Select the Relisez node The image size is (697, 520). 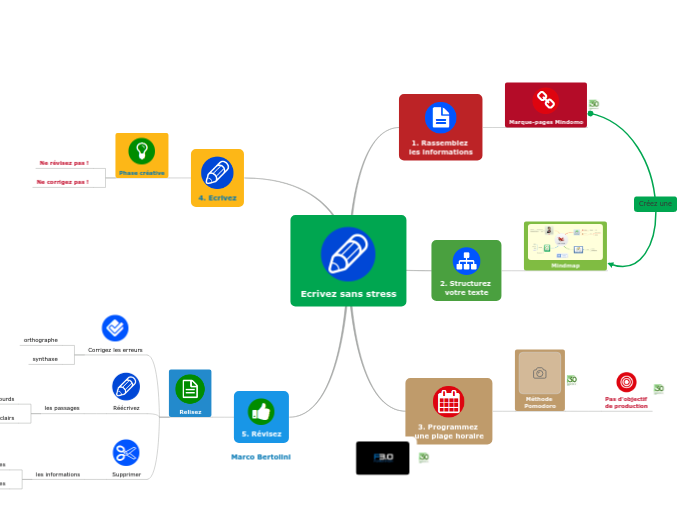pos(190,393)
